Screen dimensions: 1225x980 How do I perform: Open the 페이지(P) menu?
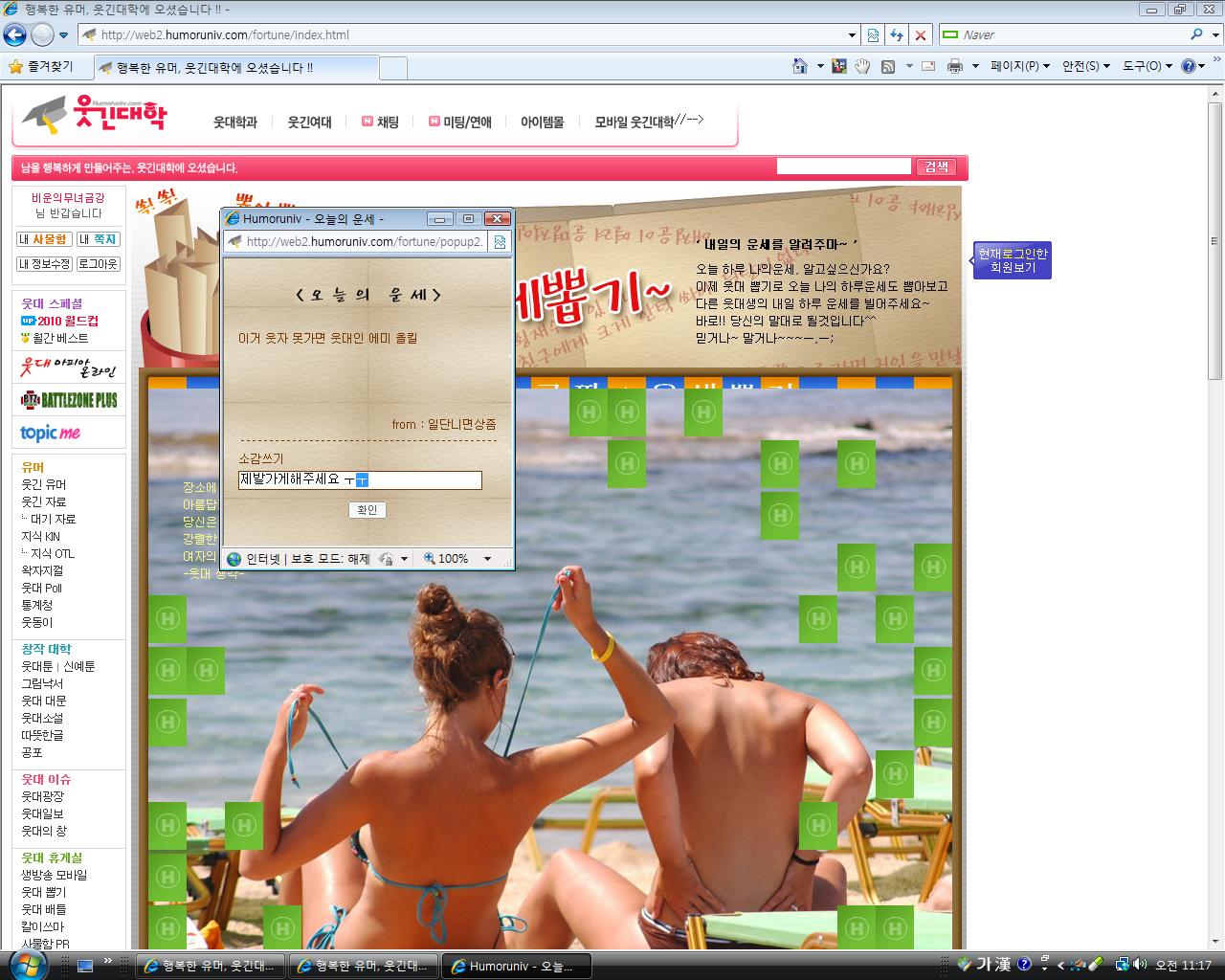(x=1020, y=66)
